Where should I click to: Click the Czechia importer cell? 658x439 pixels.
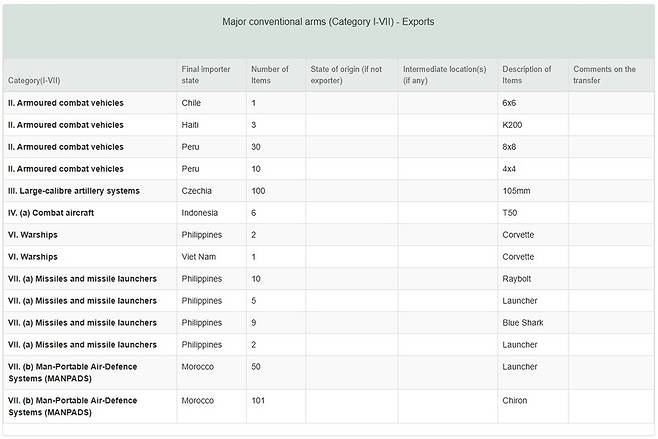click(x=196, y=191)
